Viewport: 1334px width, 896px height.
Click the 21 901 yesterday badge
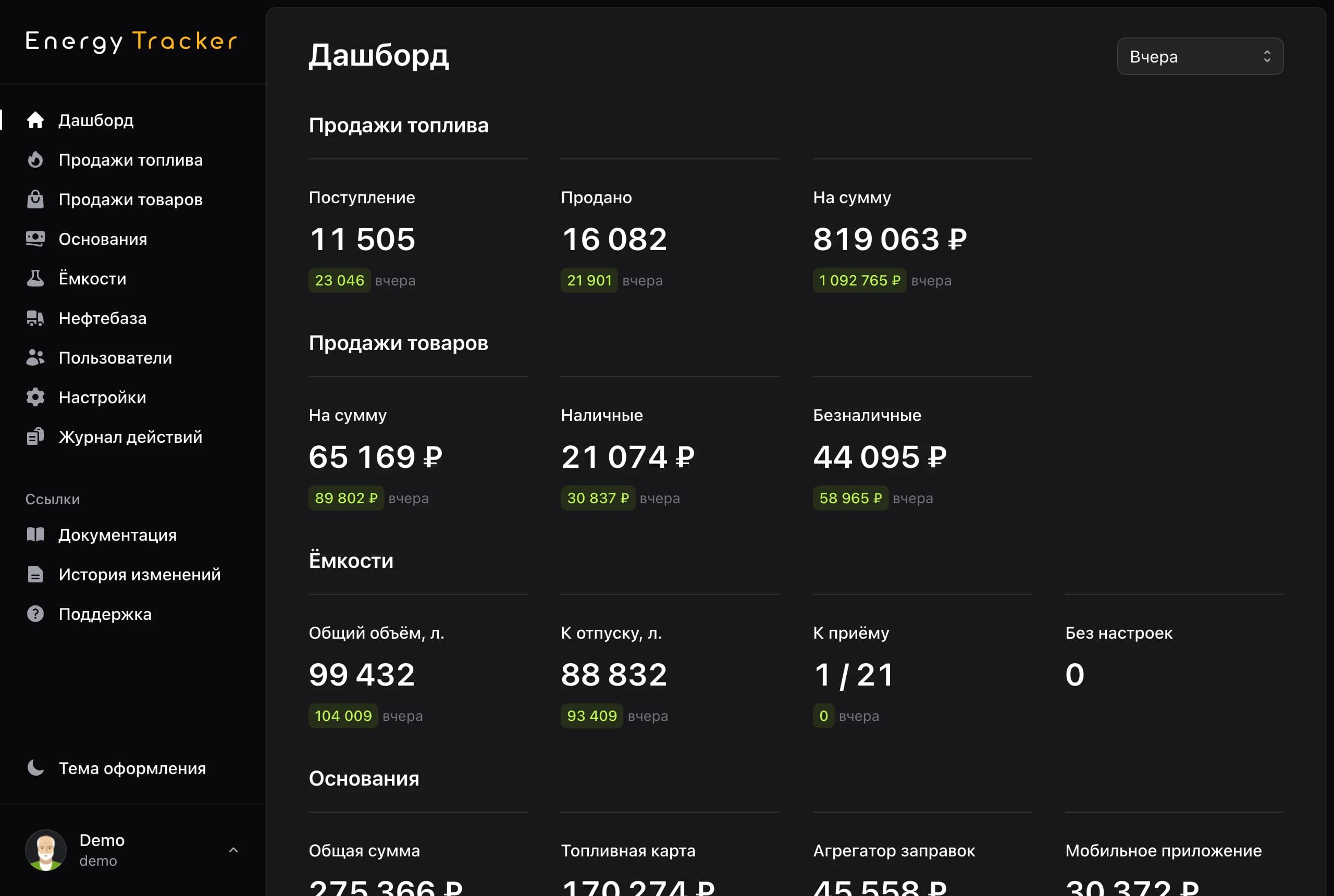click(x=589, y=281)
